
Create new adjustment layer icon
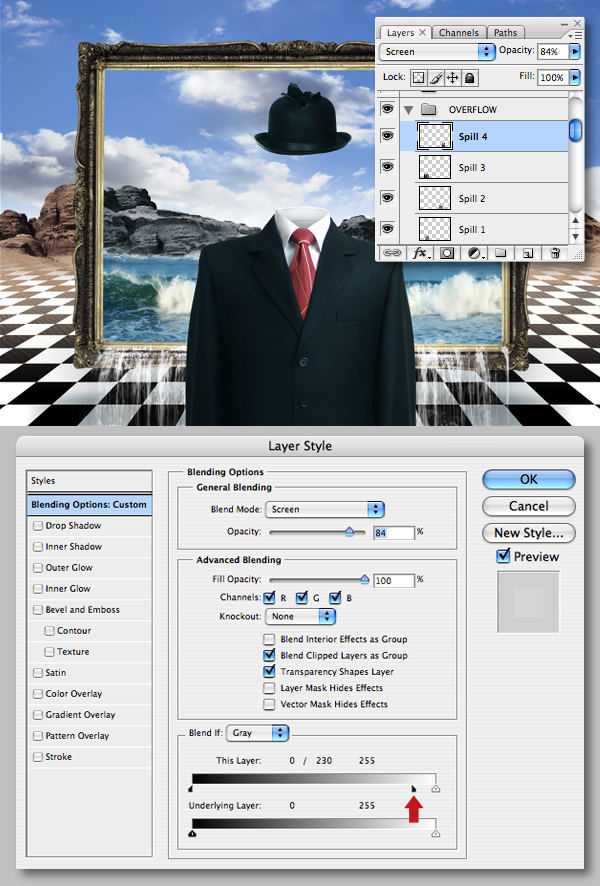click(475, 253)
